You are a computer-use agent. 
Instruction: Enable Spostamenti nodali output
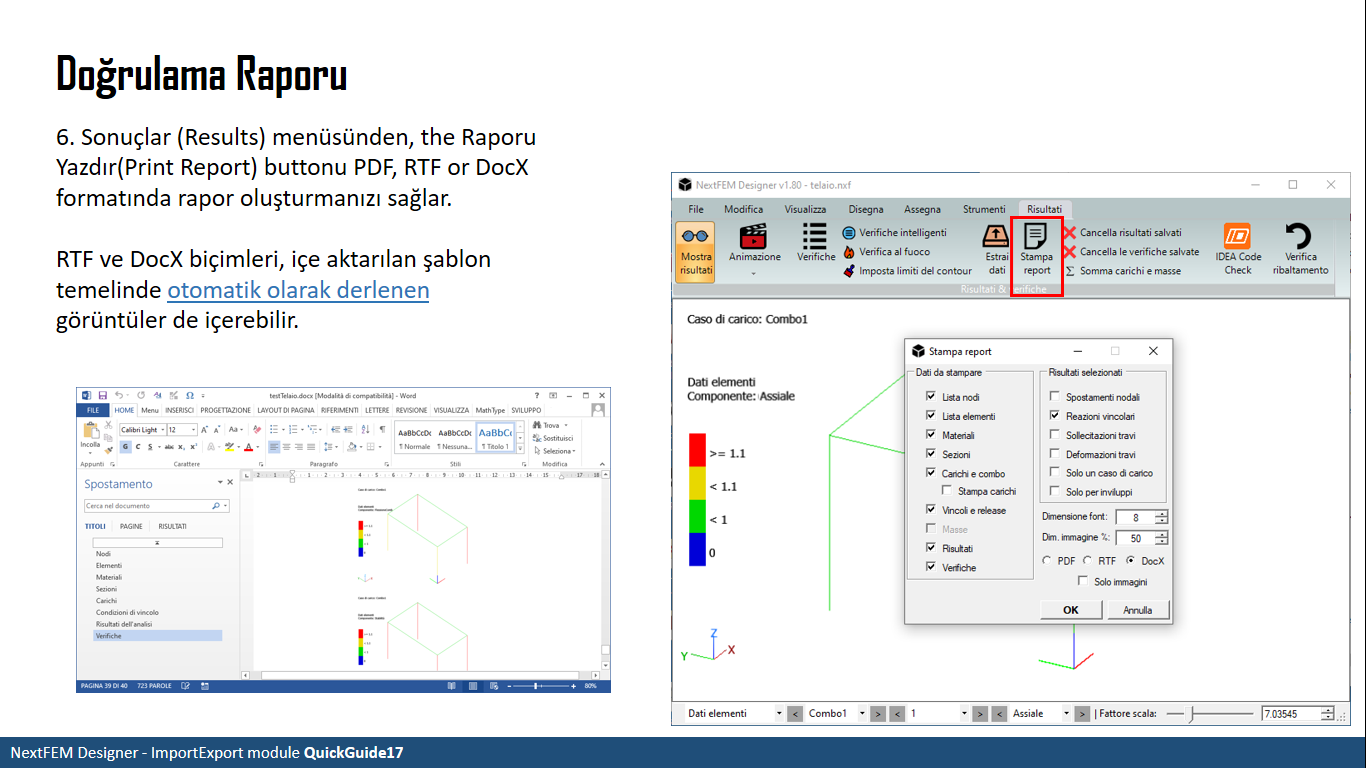coord(1054,395)
